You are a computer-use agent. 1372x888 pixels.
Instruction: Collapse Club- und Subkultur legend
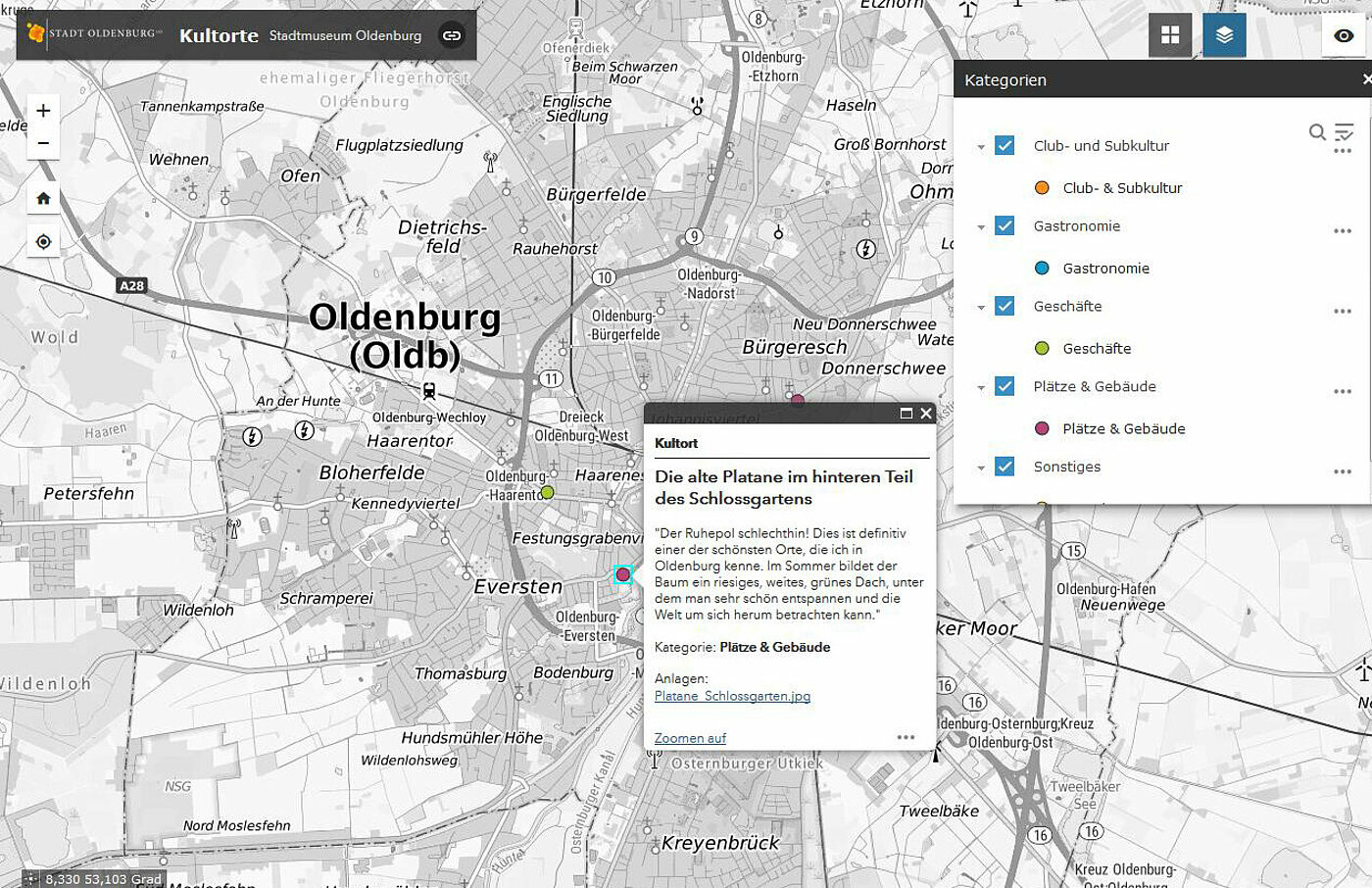(980, 147)
